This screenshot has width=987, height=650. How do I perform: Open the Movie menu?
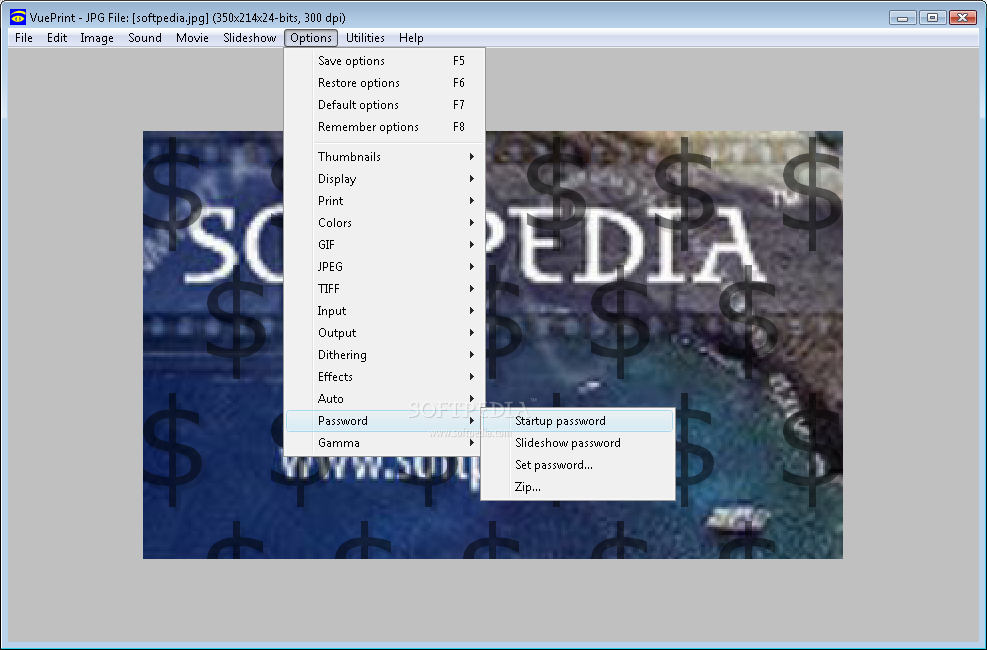tap(192, 38)
